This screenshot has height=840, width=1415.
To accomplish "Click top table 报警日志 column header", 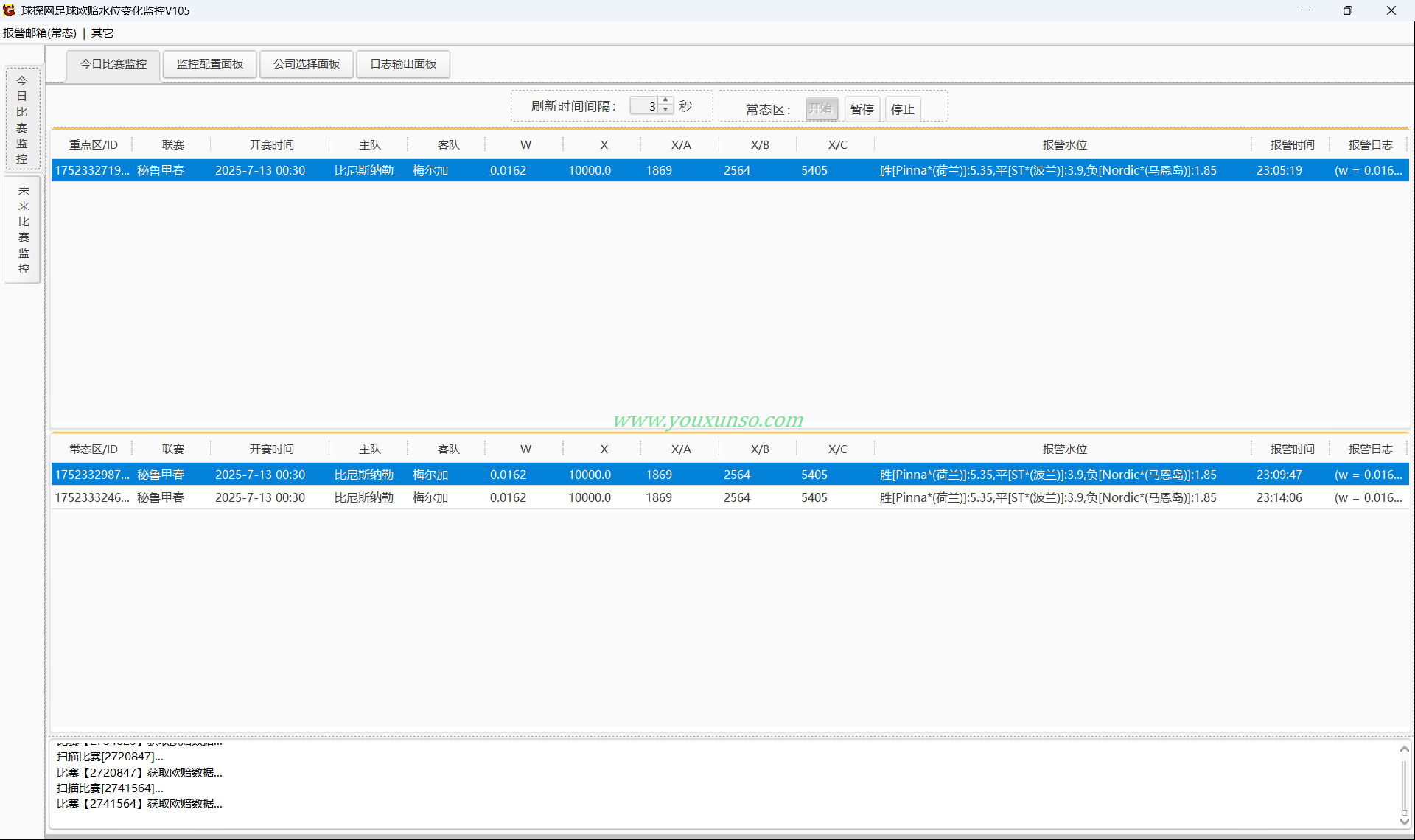I will click(x=1370, y=145).
